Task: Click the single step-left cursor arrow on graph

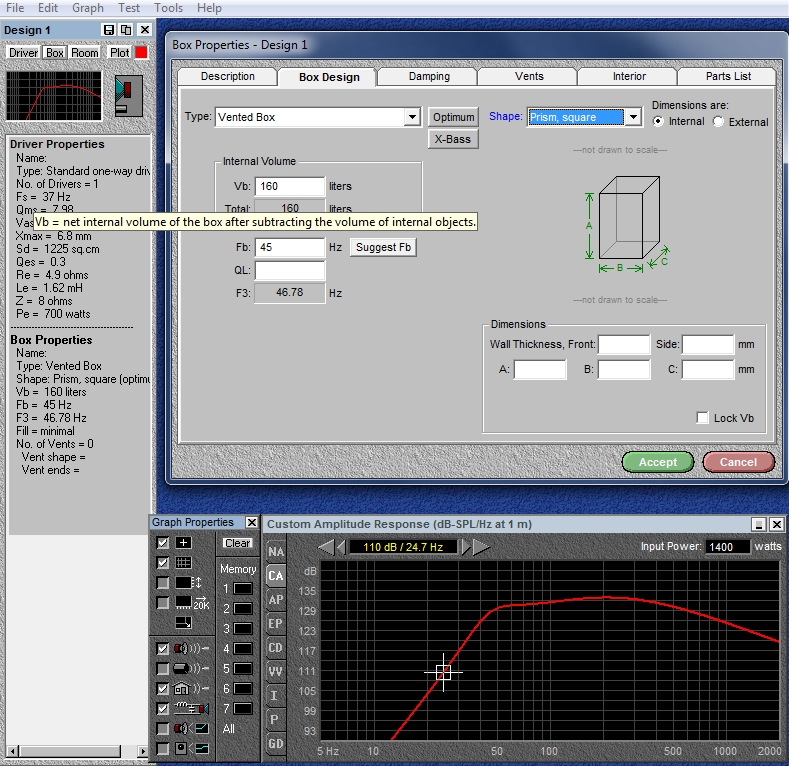Action: pos(341,547)
